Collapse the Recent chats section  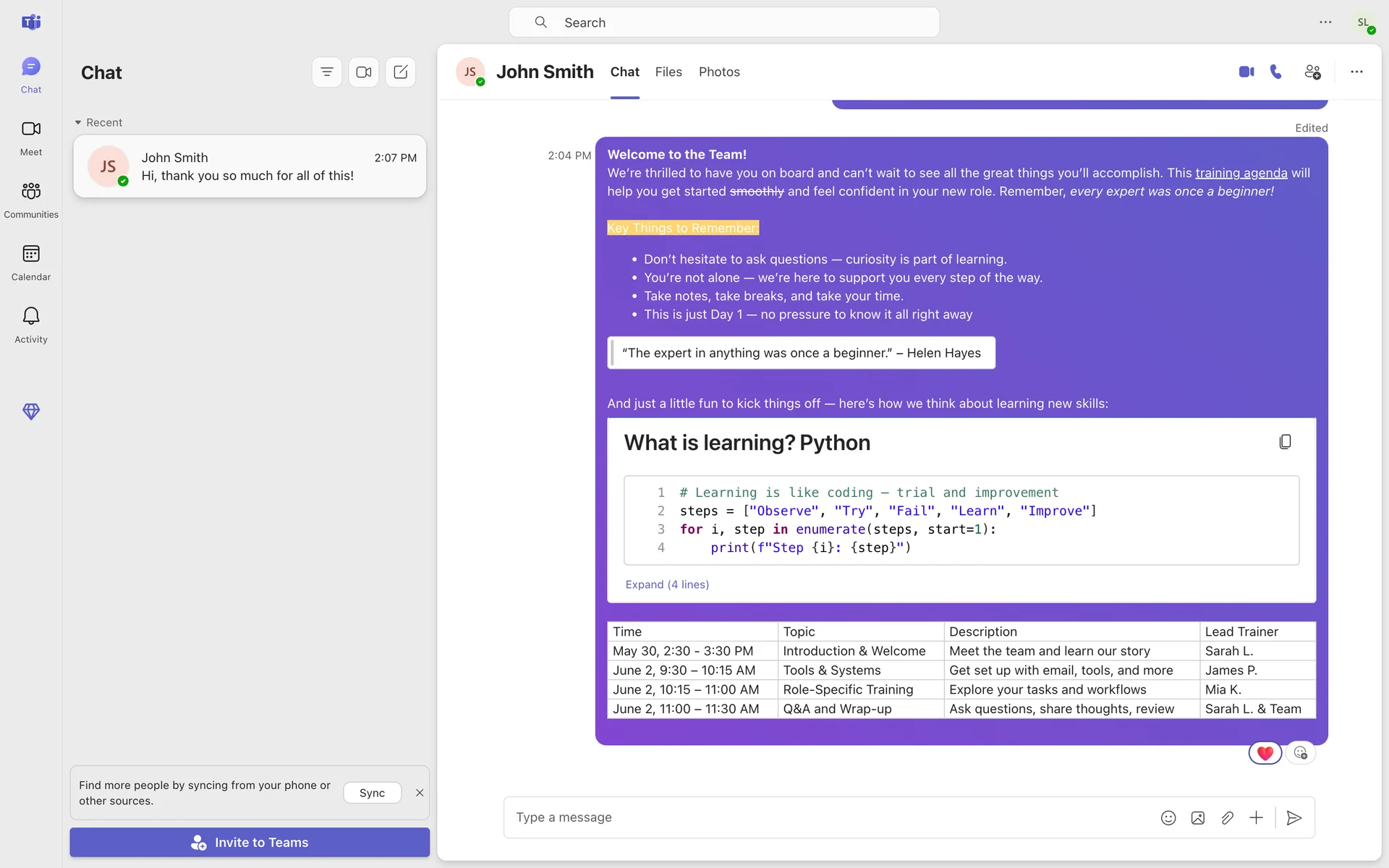coord(78,122)
